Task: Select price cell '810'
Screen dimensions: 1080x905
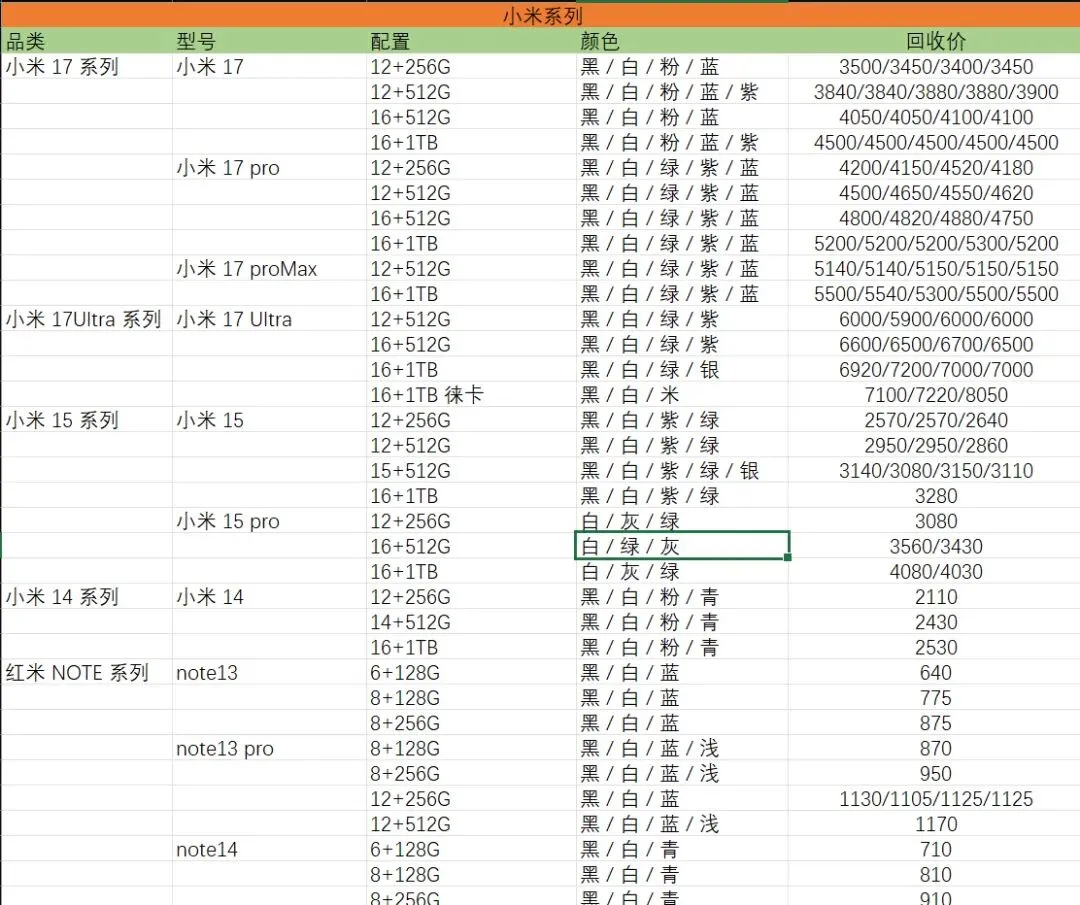Action: click(935, 875)
